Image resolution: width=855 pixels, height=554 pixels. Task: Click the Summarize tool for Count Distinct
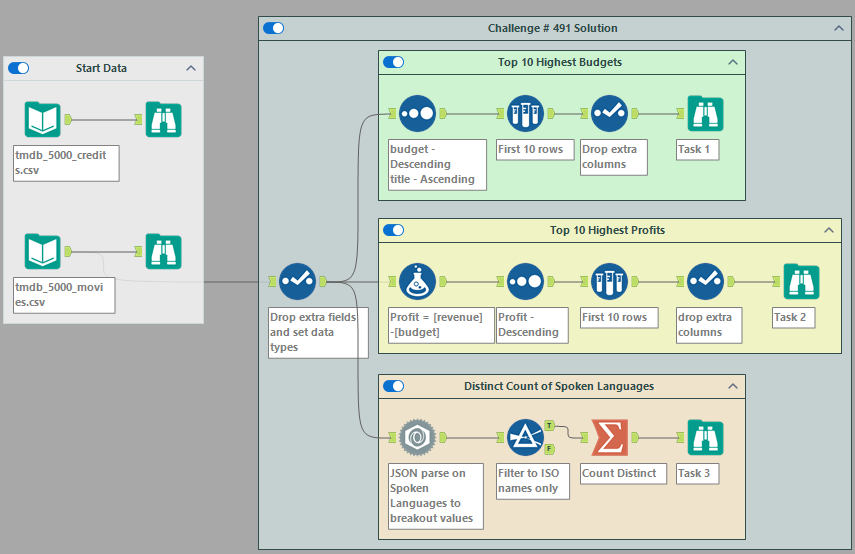tap(609, 437)
